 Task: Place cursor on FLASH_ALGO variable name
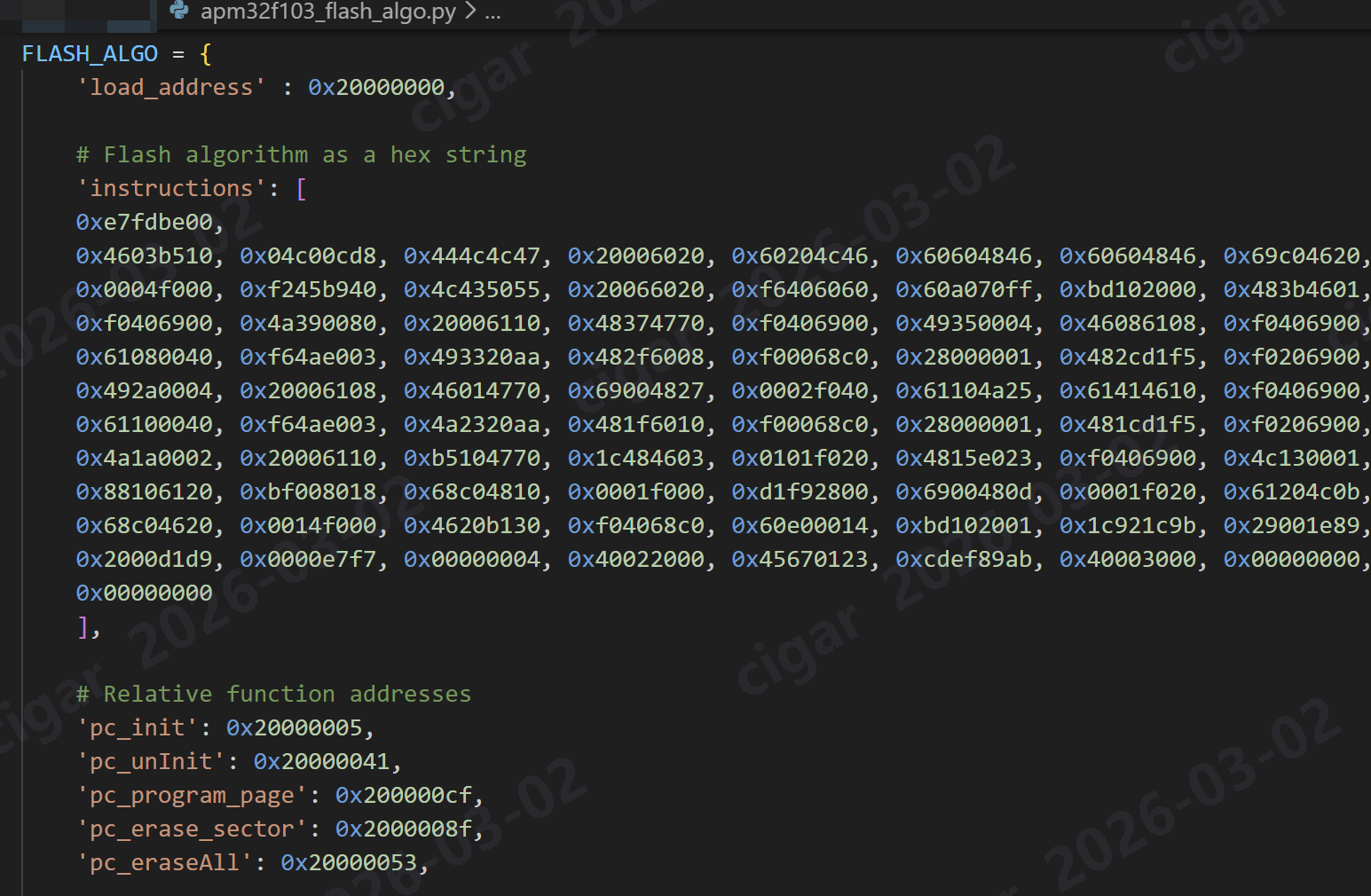90,54
